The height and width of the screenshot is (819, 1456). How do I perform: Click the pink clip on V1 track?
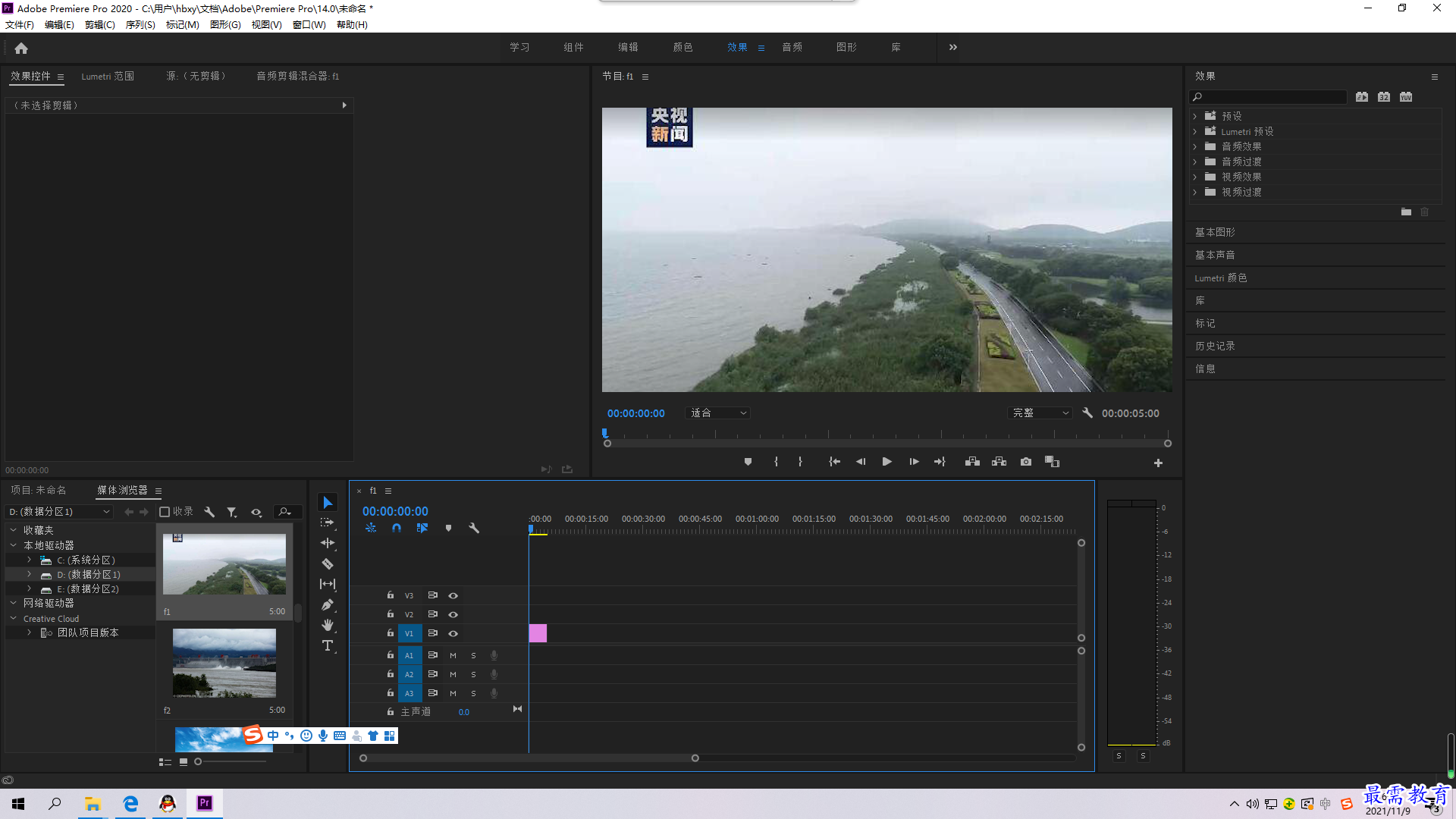538,633
